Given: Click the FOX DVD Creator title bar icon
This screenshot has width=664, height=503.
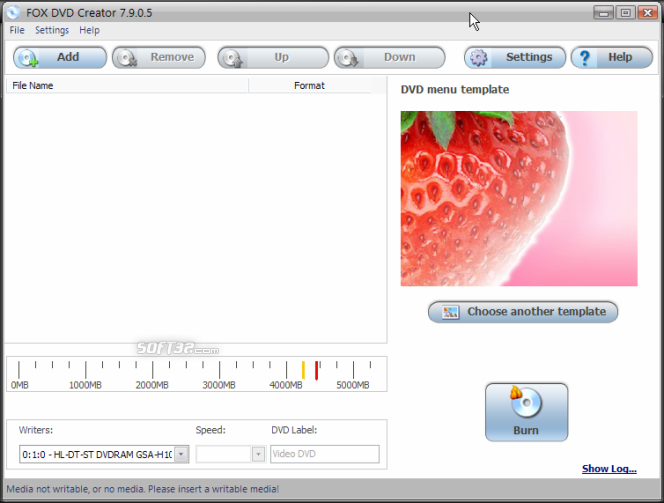Looking at the screenshot, I should pyautogui.click(x=13, y=12).
